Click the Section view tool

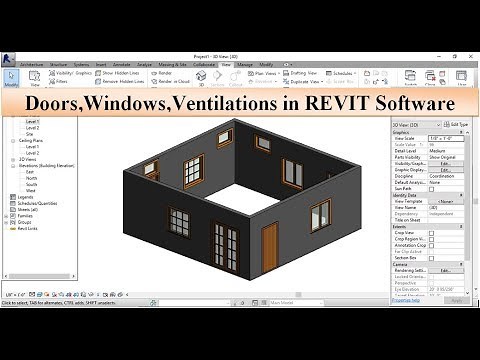click(x=217, y=78)
